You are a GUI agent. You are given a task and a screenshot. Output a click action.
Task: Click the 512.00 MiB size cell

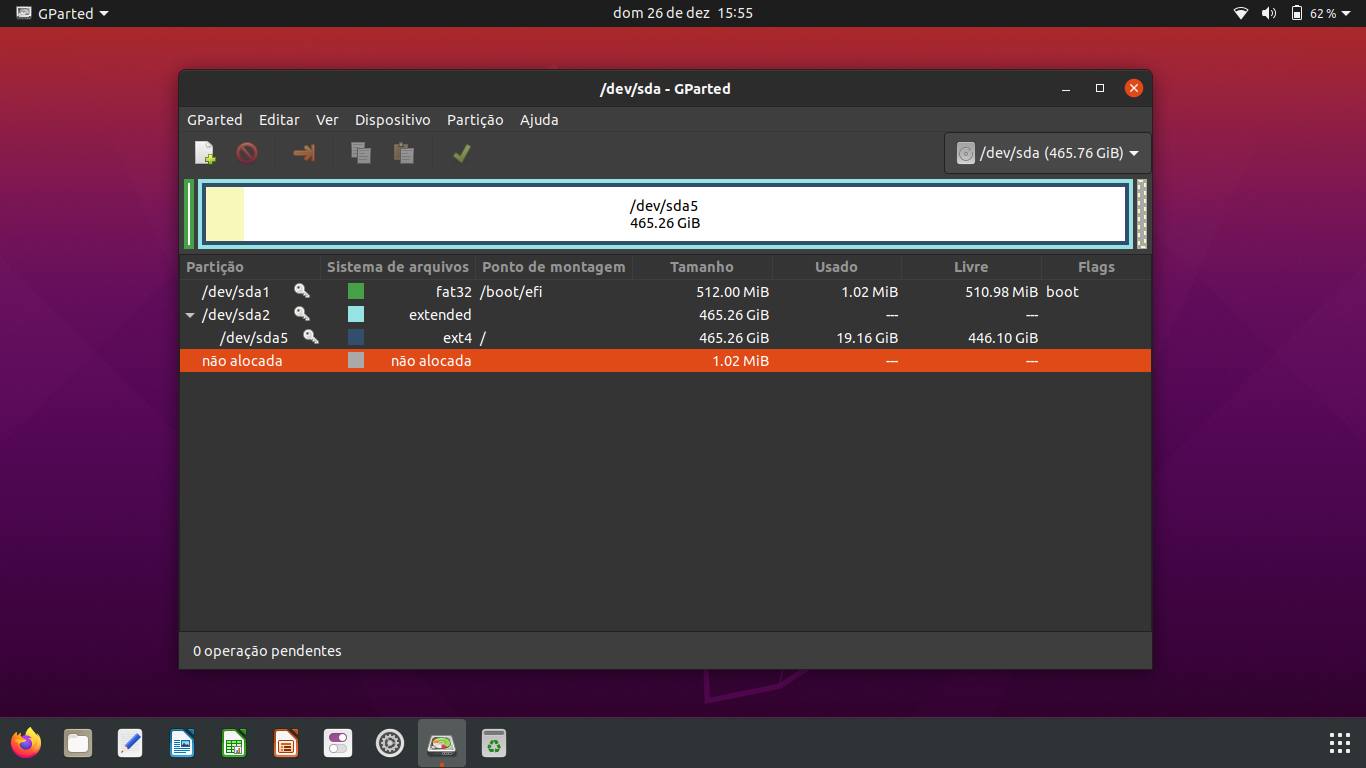point(733,292)
